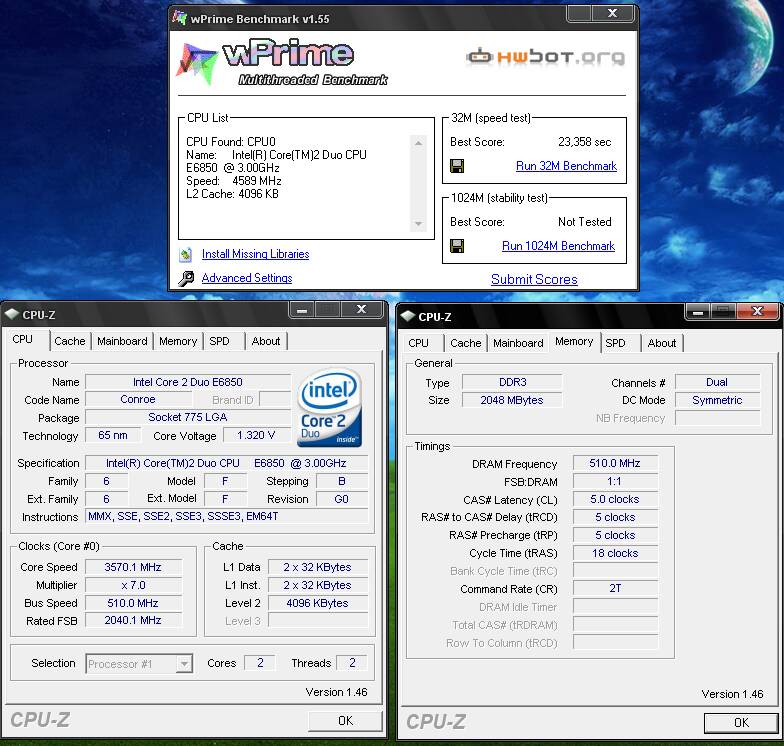Click the 1024M score Not Tested
This screenshot has height=746, width=784.
click(584, 222)
